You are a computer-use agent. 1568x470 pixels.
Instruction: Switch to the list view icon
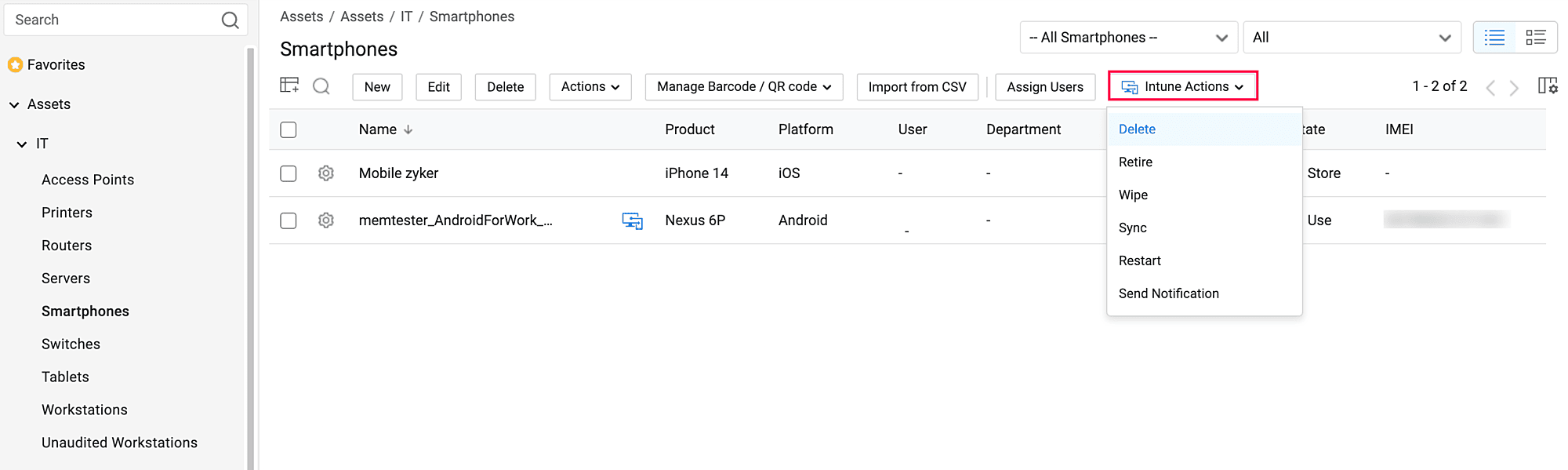1495,38
